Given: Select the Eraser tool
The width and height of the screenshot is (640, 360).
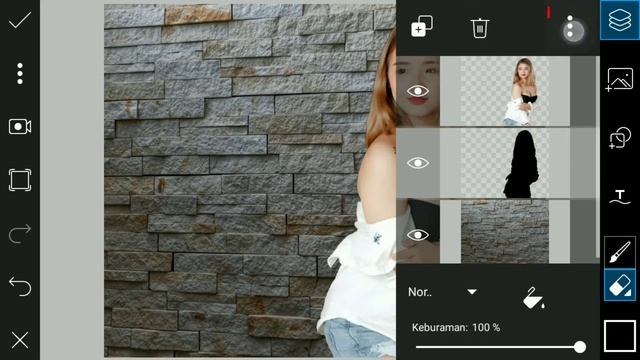Looking at the screenshot, I should coord(620,285).
